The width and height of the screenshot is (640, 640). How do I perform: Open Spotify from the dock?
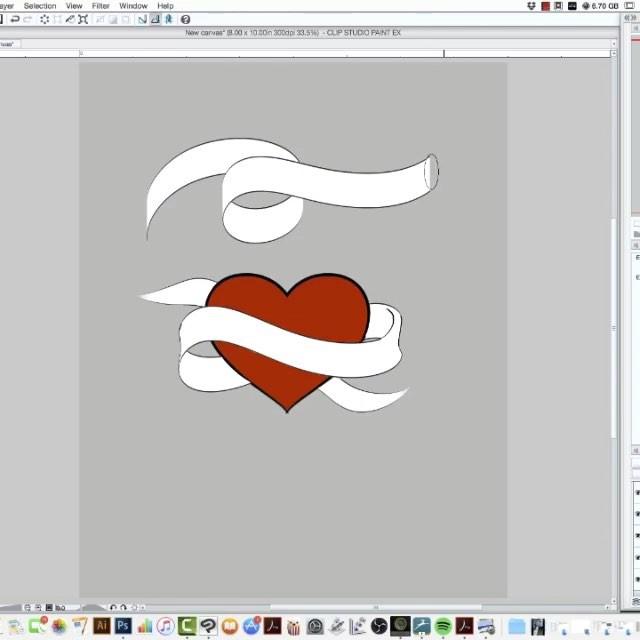tap(443, 626)
